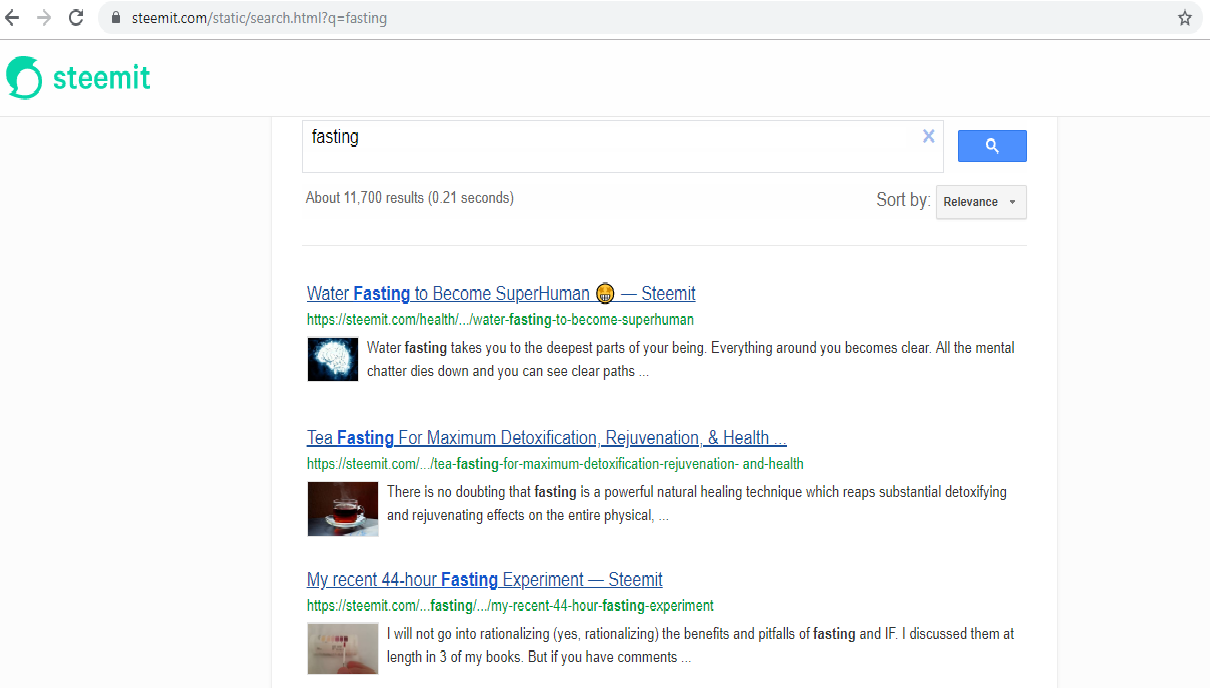This screenshot has width=1210, height=688.
Task: Click the Steemit logo
Action: pos(78,78)
